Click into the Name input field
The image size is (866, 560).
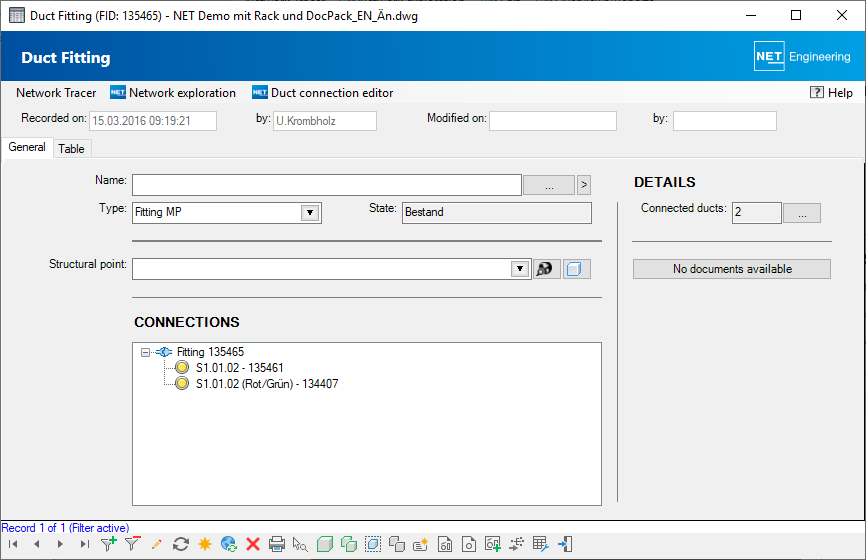click(x=326, y=185)
